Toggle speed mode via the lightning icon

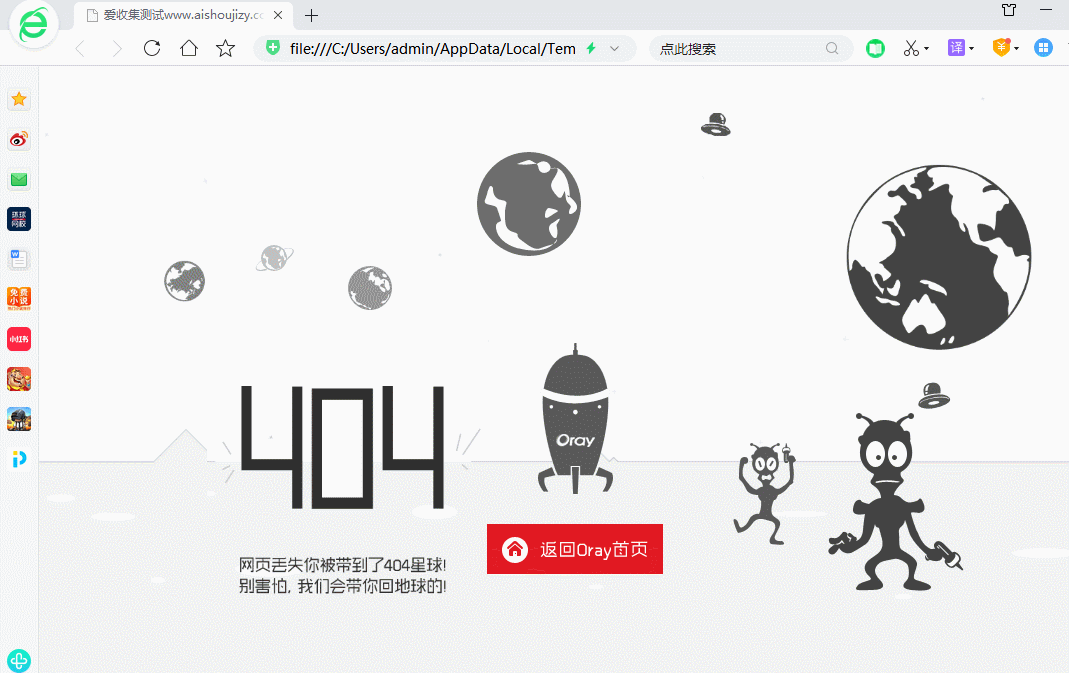point(592,47)
